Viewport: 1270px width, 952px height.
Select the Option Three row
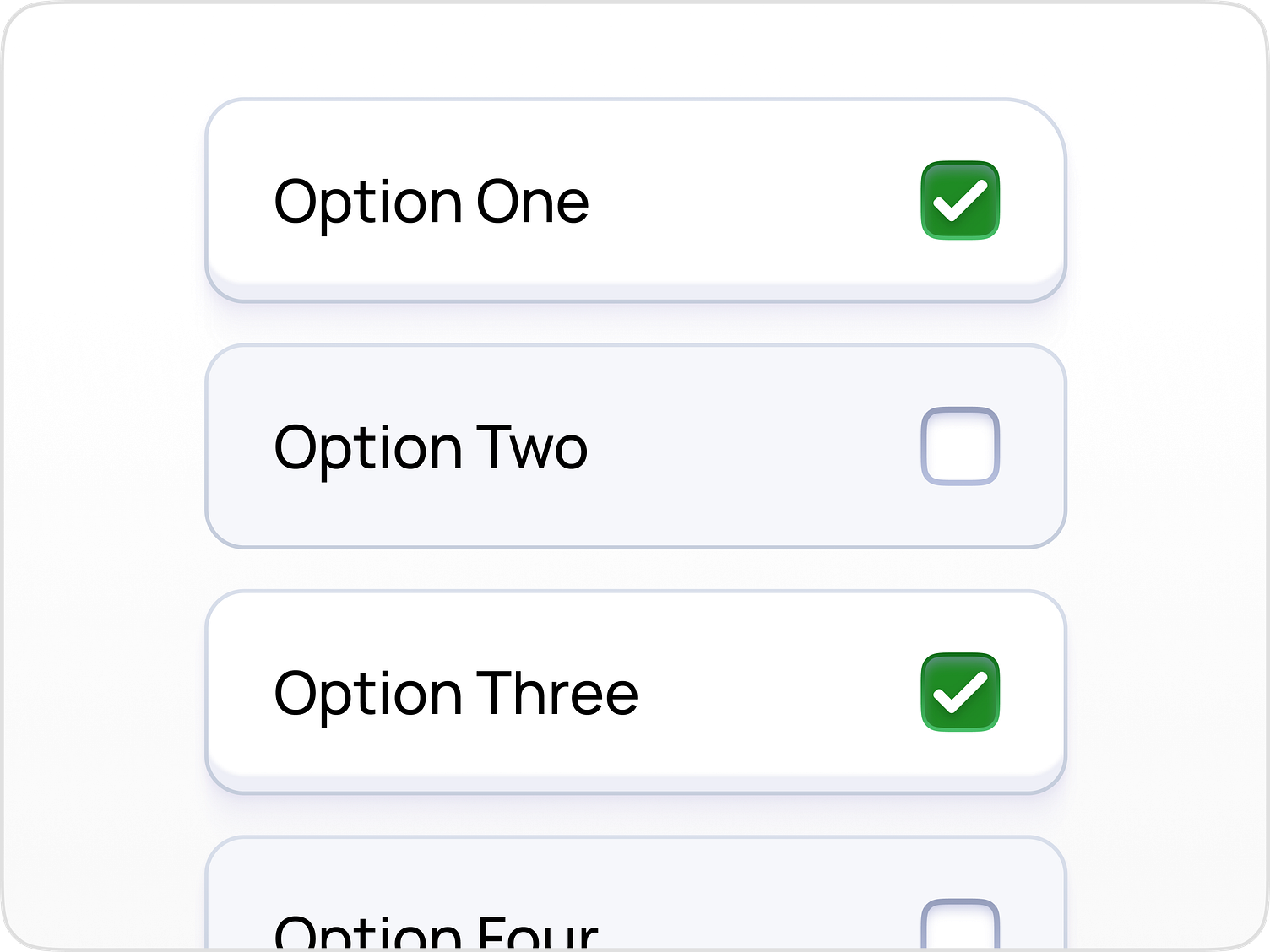[635, 694]
